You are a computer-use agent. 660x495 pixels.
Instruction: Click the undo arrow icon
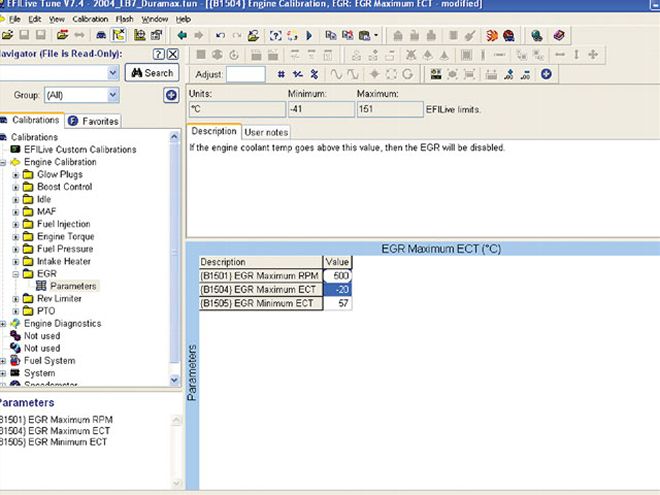(220, 35)
